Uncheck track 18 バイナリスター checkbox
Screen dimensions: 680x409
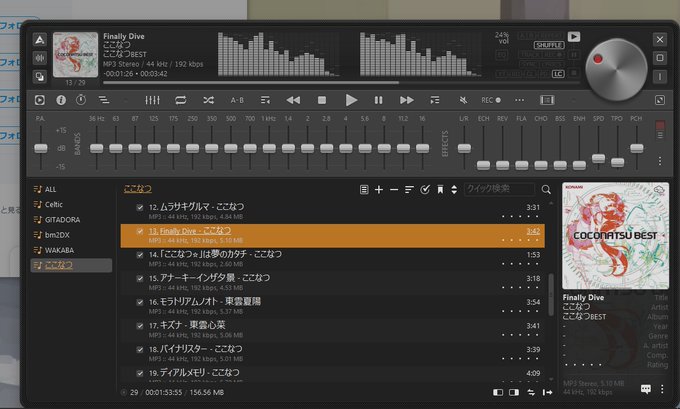pos(140,350)
